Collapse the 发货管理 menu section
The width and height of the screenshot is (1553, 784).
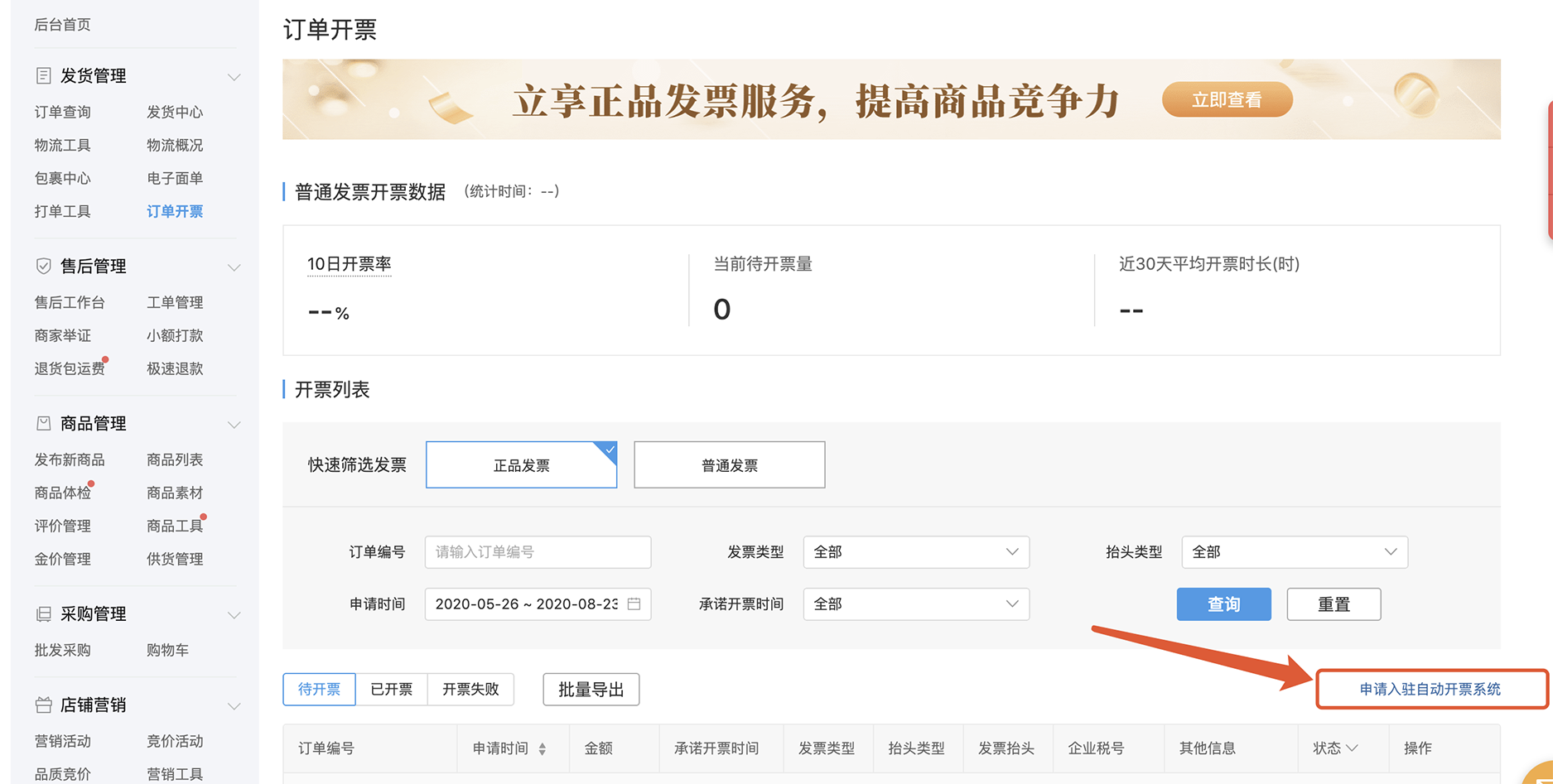234,77
